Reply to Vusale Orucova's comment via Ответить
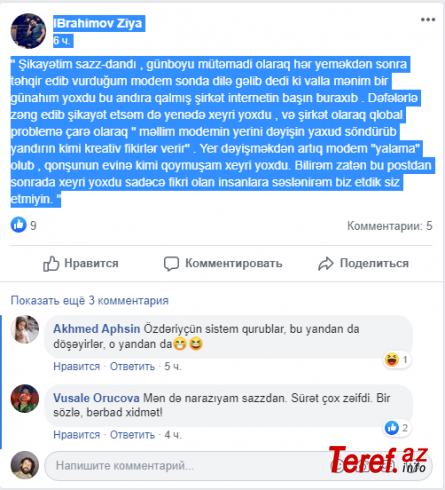 (x=132, y=435)
